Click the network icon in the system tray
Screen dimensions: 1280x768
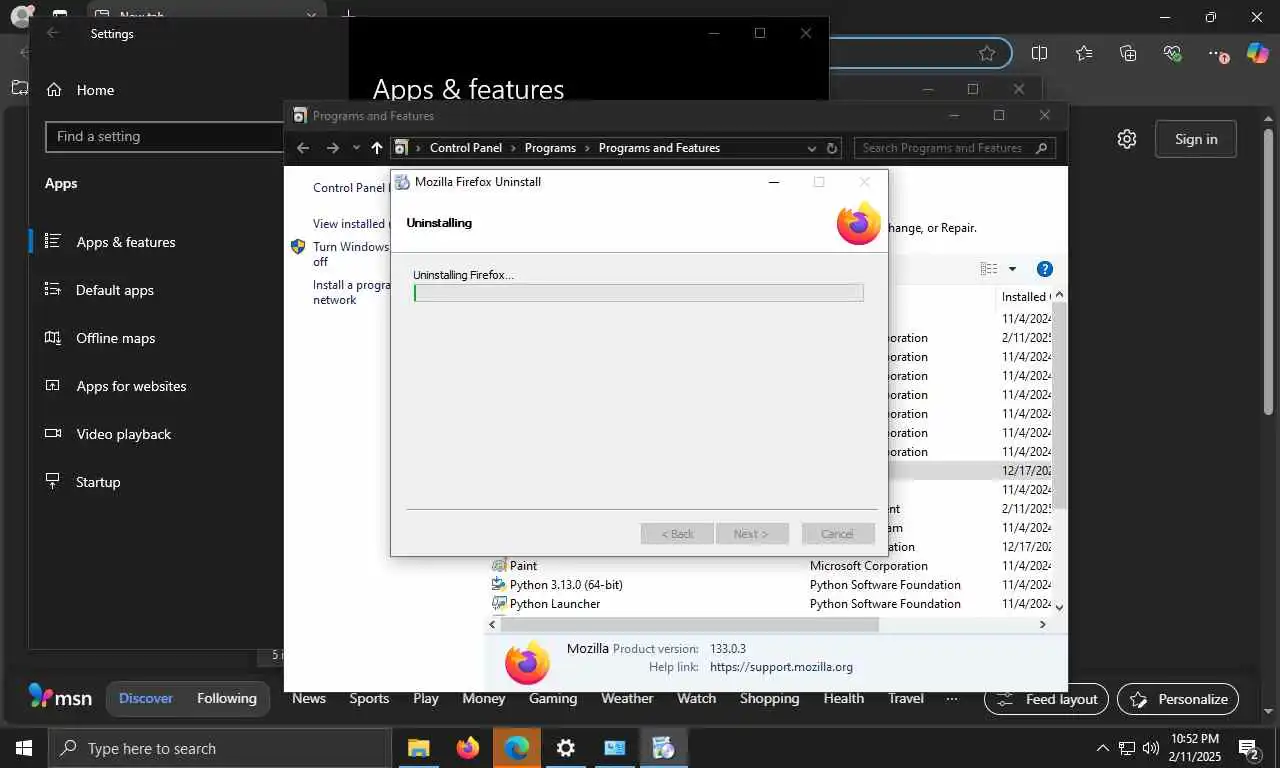pos(1127,748)
